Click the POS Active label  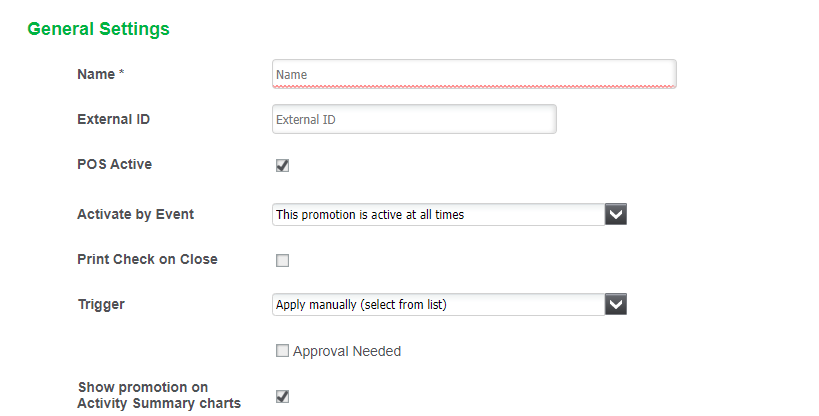114,164
